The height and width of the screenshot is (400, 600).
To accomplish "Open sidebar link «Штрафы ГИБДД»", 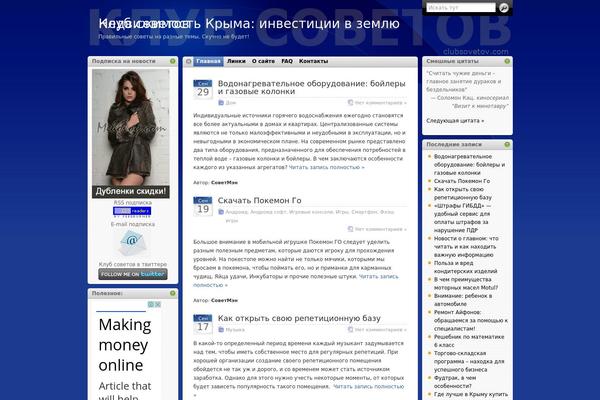I will coord(462,218).
